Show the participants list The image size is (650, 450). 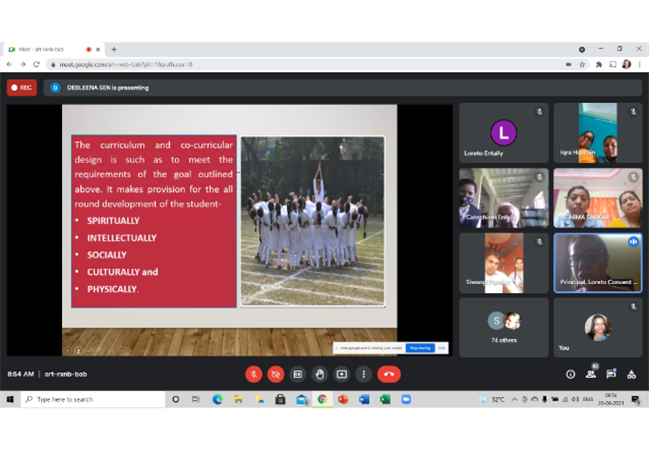(x=591, y=374)
